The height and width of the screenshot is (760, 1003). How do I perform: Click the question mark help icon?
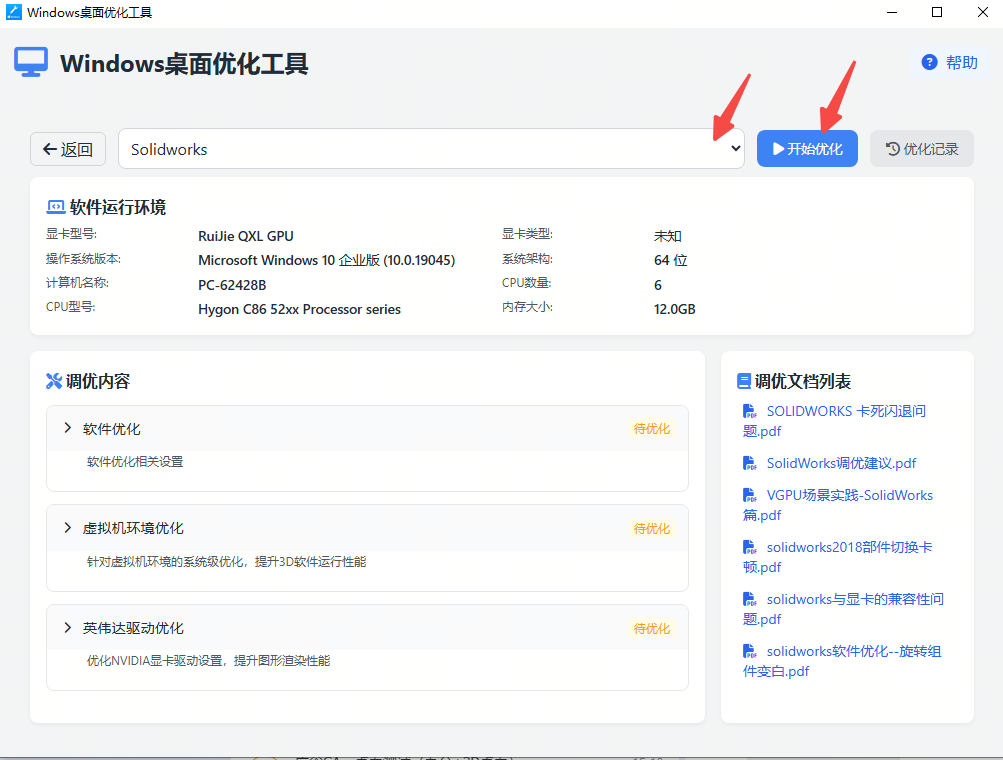click(929, 63)
